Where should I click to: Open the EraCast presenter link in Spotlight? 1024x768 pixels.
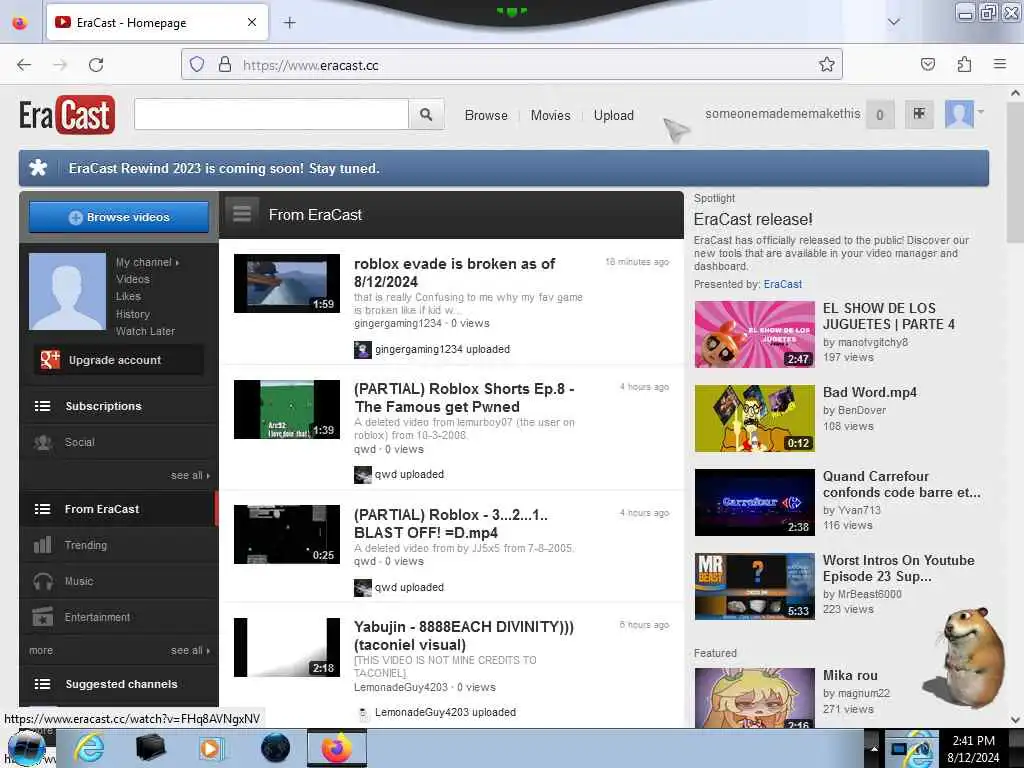782,284
